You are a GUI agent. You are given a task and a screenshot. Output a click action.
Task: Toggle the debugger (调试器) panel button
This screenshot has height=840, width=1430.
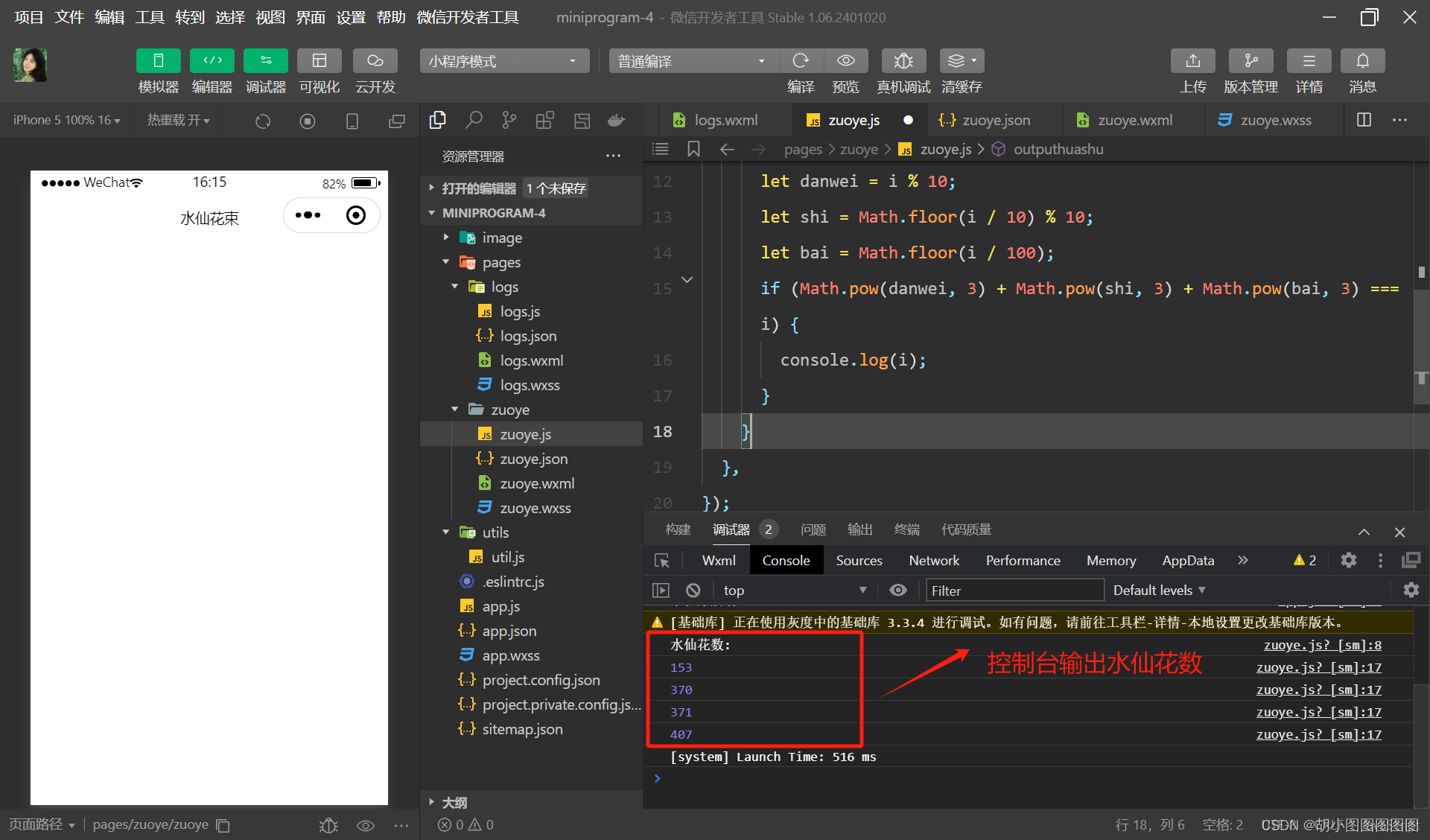[x=266, y=61]
